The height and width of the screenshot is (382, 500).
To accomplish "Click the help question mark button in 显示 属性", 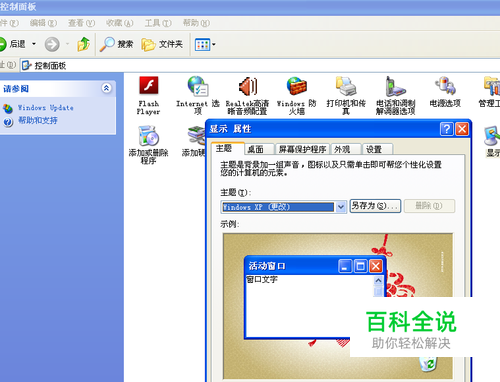I will [447, 129].
